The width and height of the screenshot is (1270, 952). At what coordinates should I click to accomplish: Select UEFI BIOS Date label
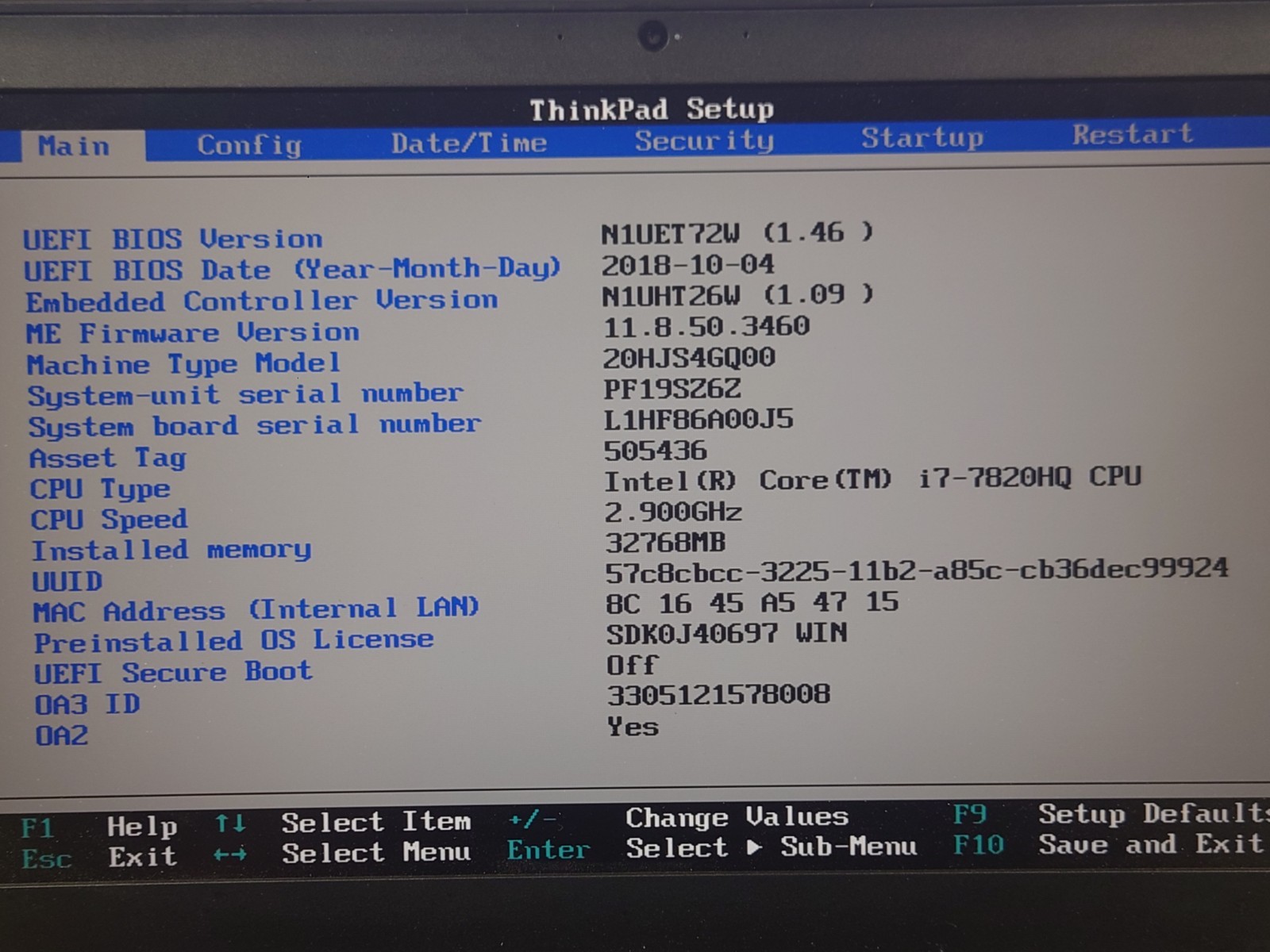[x=292, y=269]
